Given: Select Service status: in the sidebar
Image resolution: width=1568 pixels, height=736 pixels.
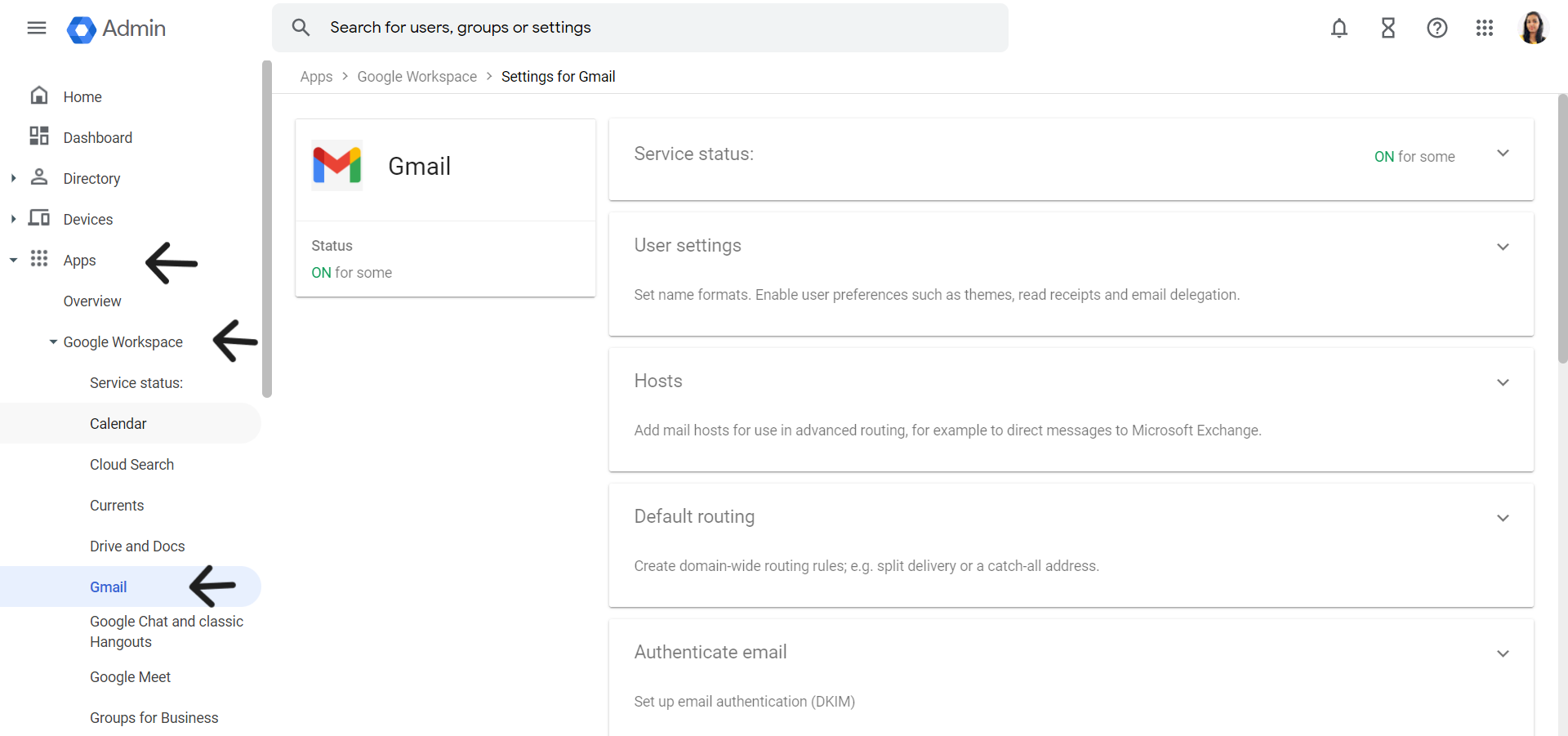Looking at the screenshot, I should tap(136, 383).
